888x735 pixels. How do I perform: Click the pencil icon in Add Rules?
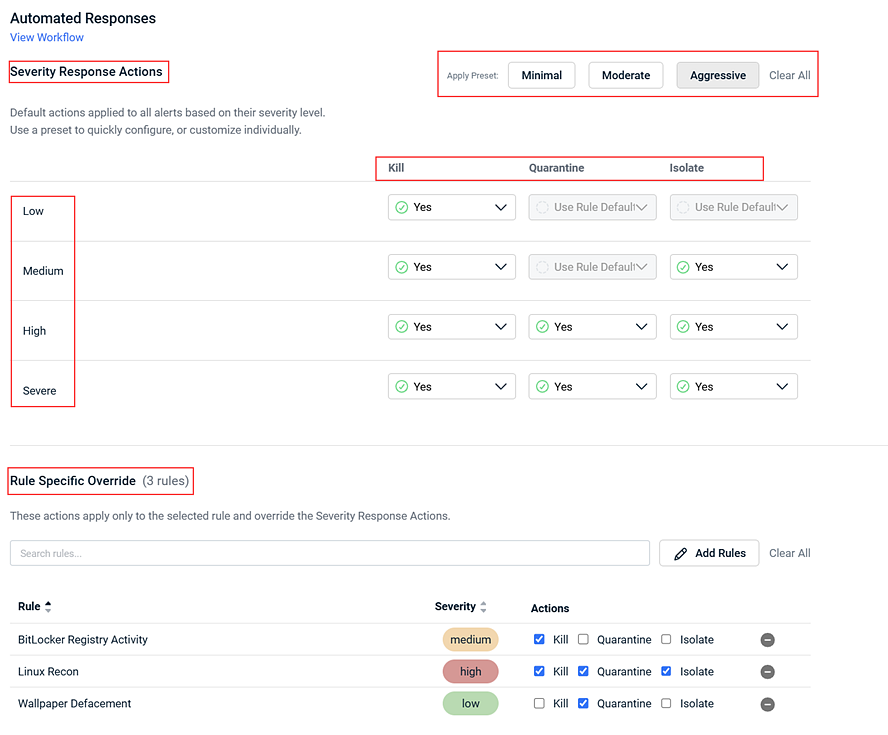click(681, 554)
